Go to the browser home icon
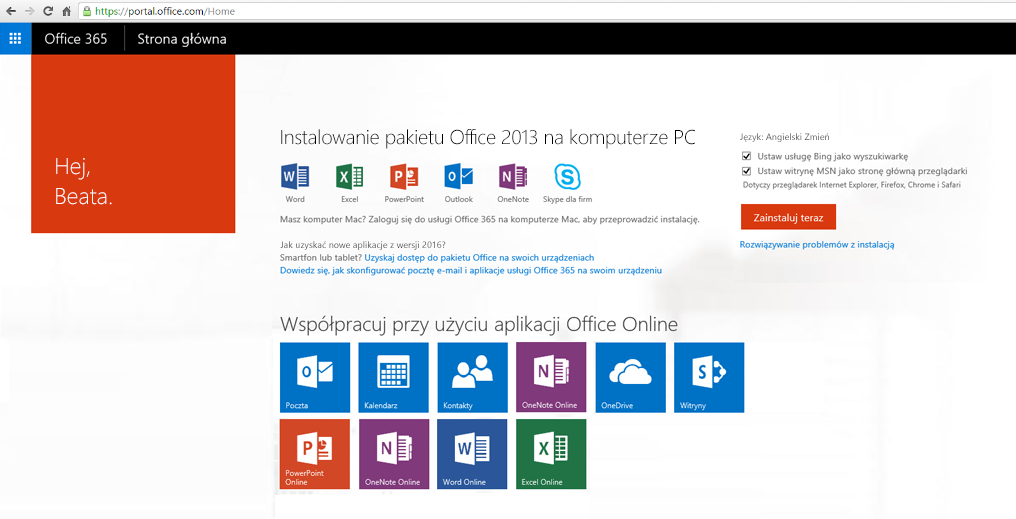 66,11
